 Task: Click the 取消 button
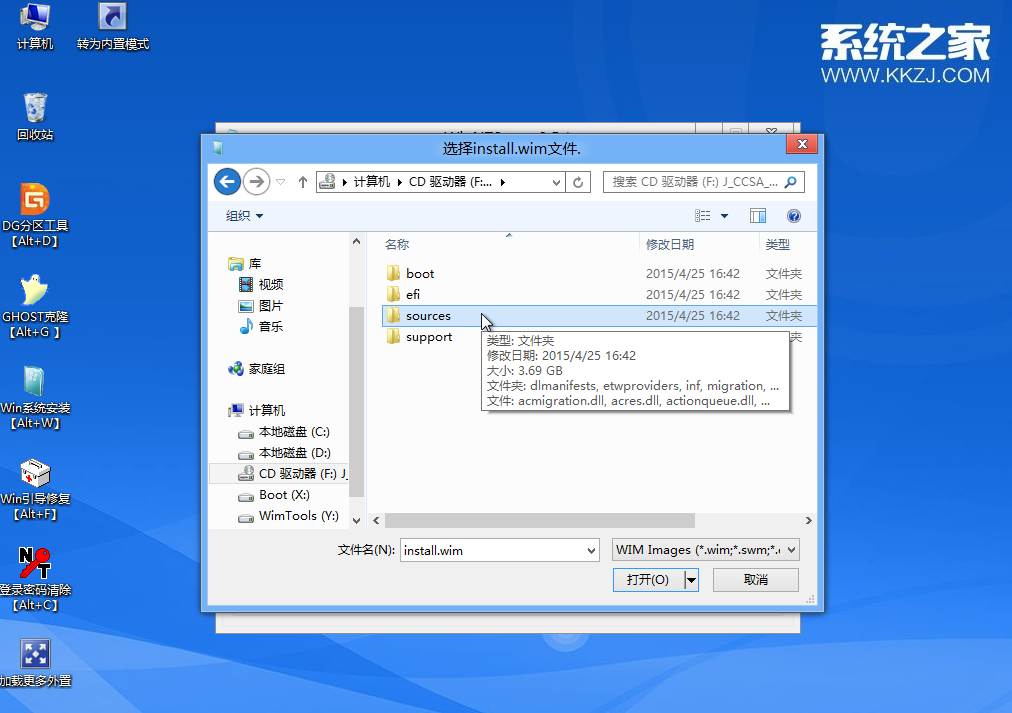[756, 580]
